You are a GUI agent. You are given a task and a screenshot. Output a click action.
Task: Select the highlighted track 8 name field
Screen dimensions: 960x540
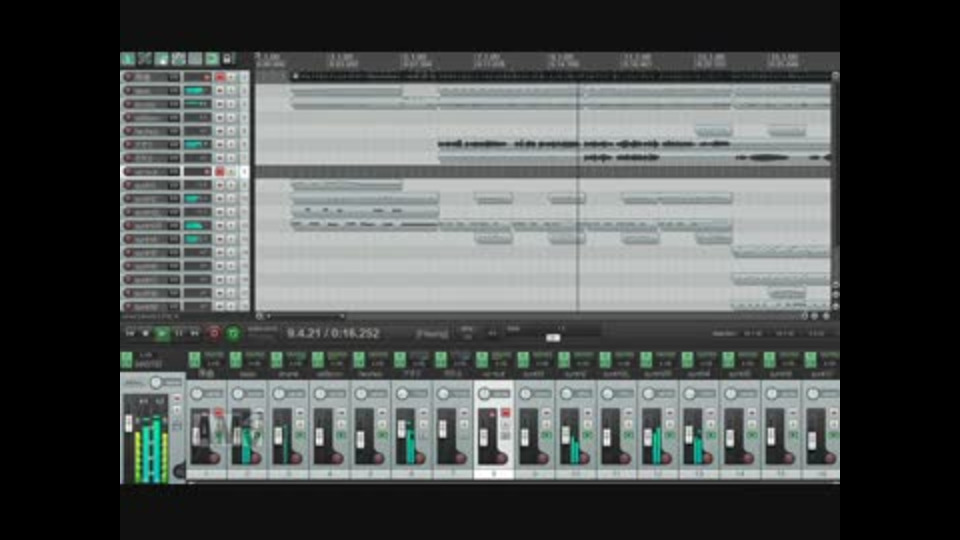coord(149,171)
